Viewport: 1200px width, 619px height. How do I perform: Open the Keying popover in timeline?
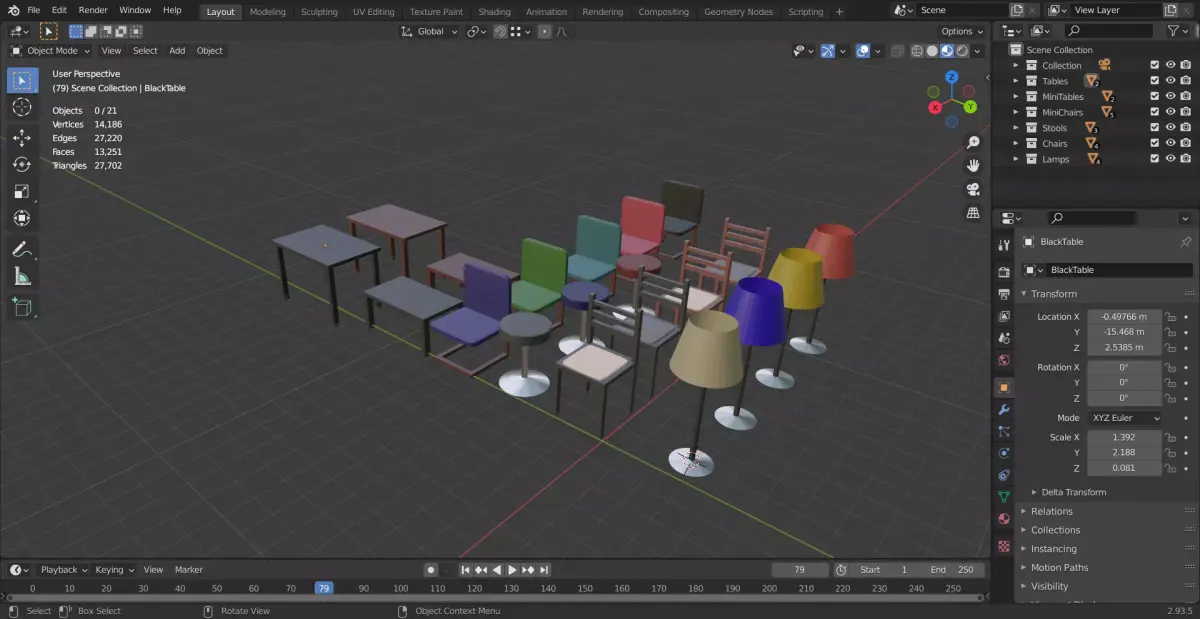(114, 570)
